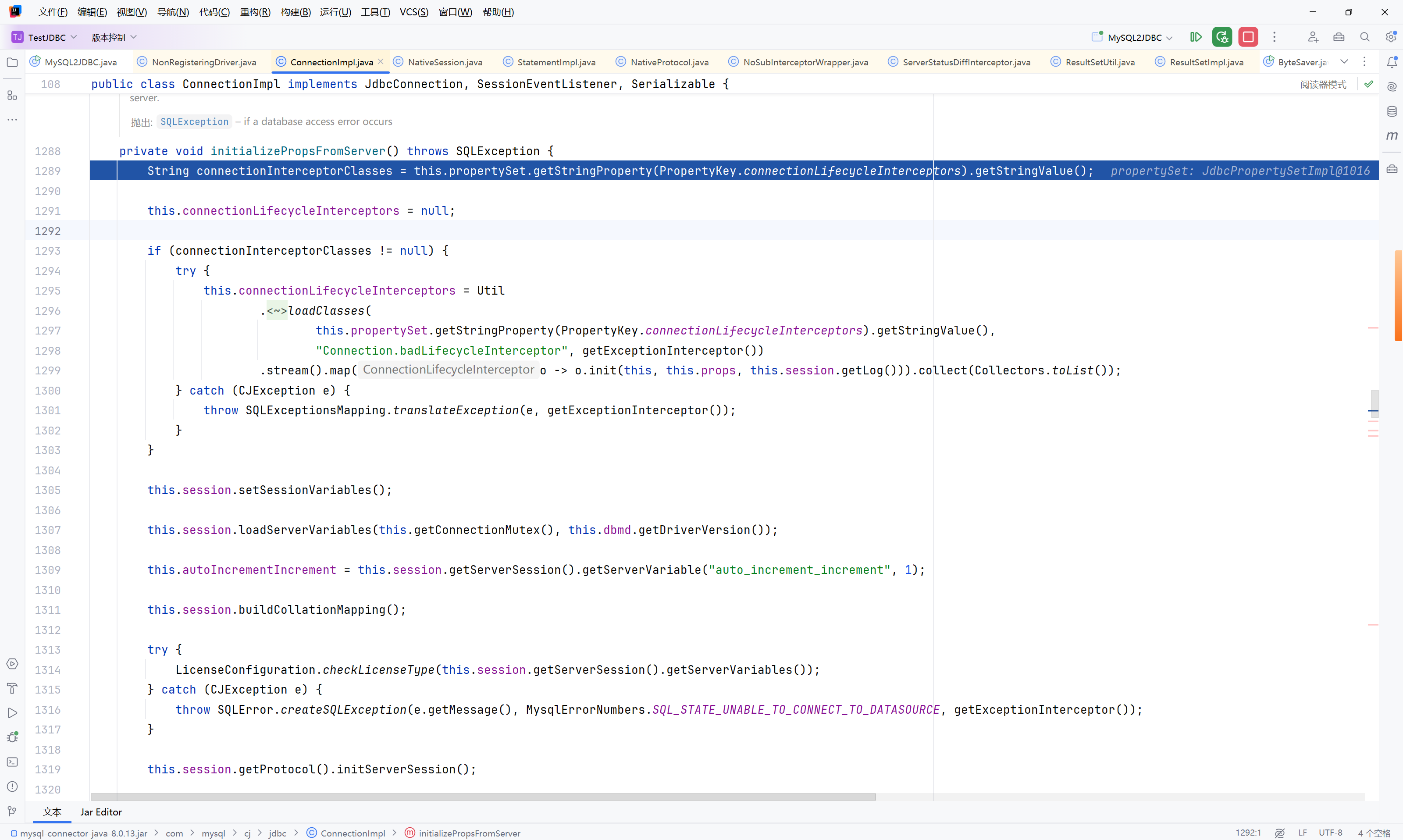Change the LF line separator setting
Screen dimensions: 1403x840
[1302, 833]
